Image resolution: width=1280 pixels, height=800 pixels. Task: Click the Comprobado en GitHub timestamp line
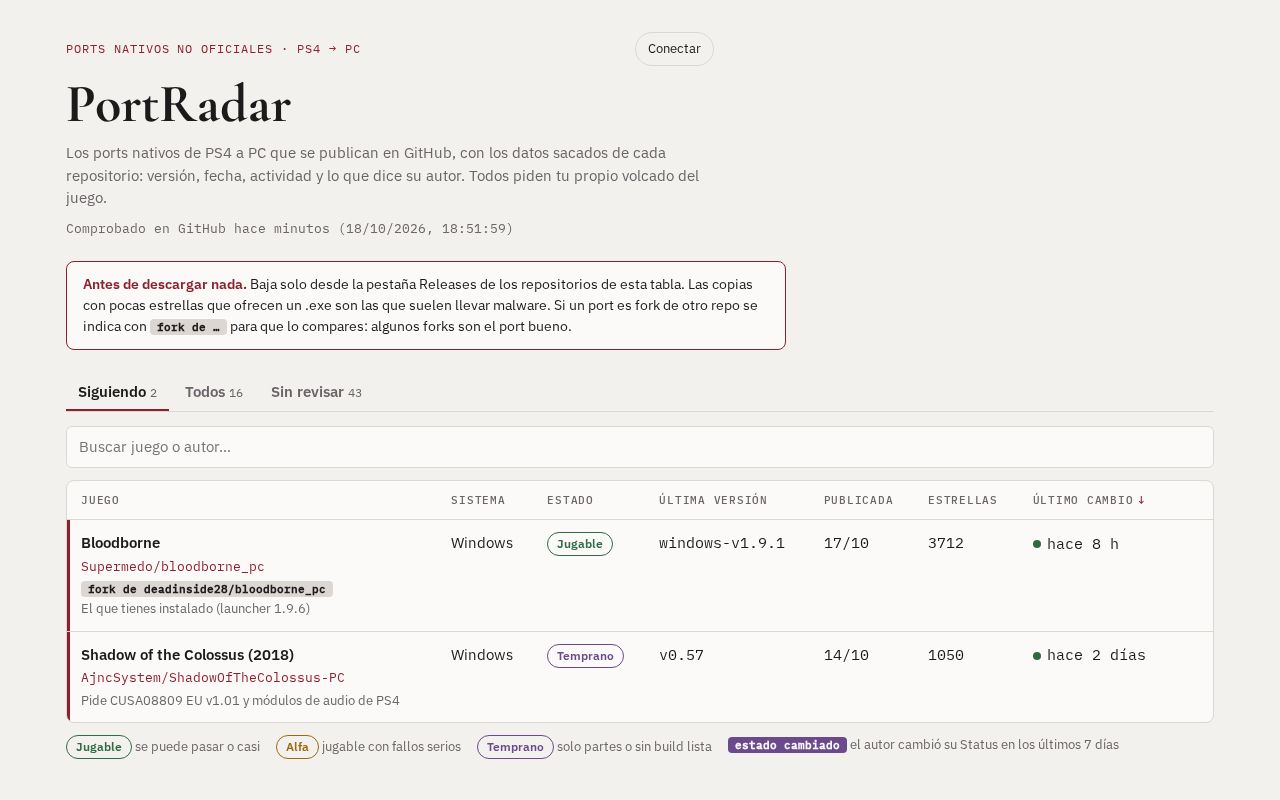click(290, 229)
